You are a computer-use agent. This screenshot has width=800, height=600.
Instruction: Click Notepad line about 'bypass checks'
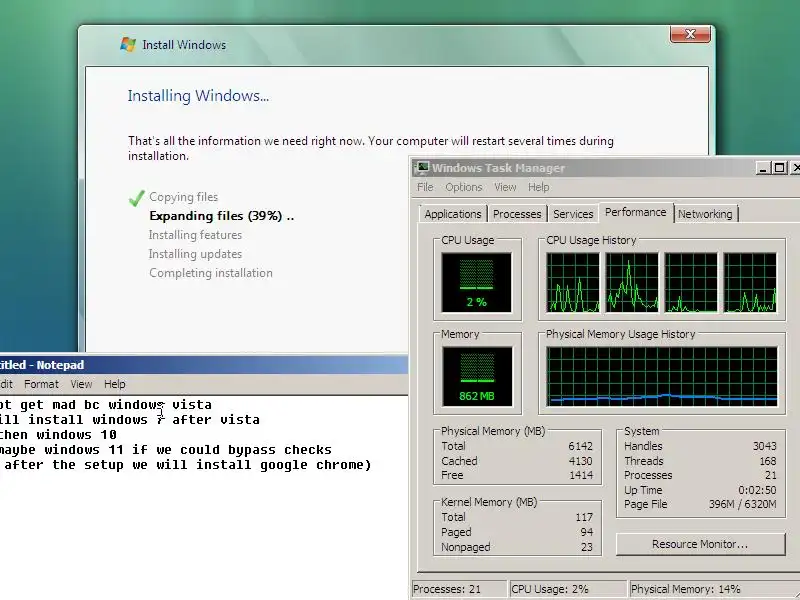[166, 450]
